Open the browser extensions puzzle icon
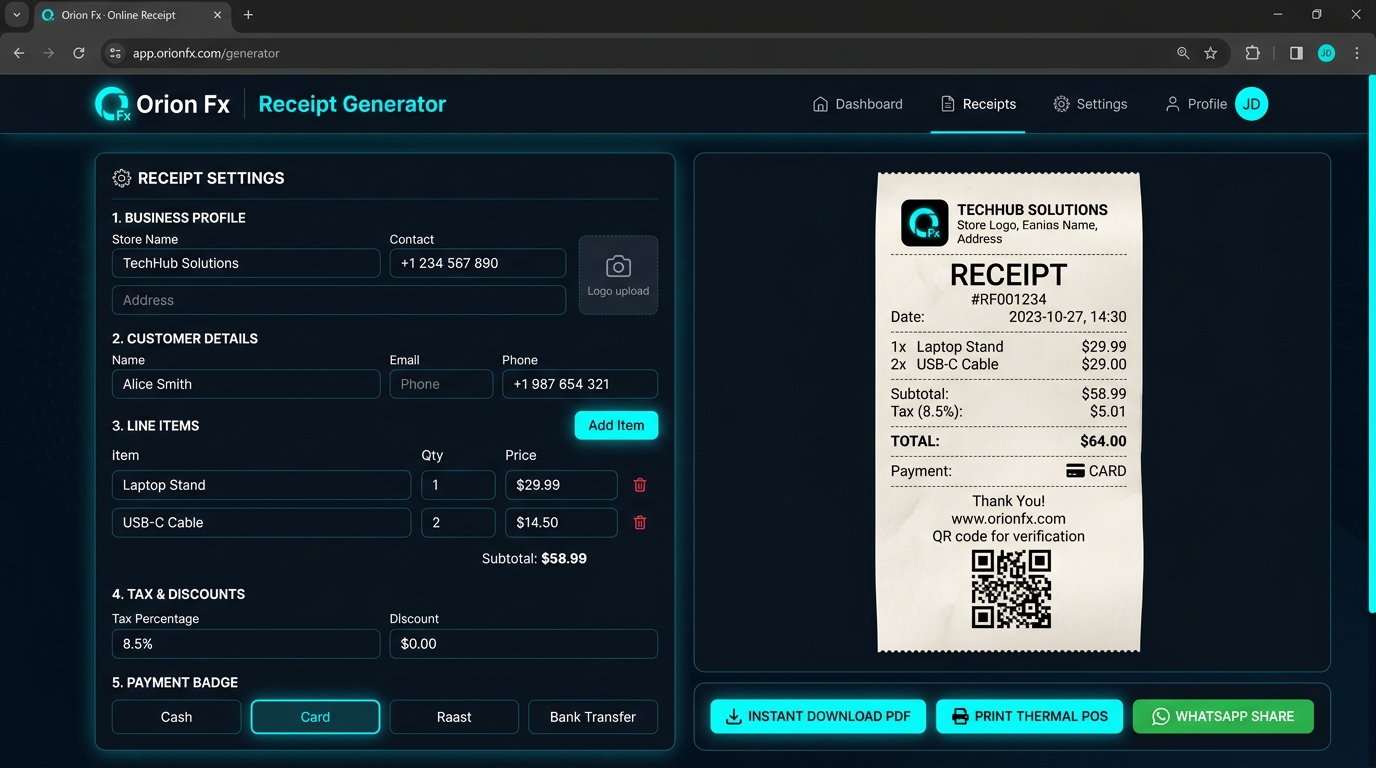The height and width of the screenshot is (768, 1376). [x=1253, y=53]
